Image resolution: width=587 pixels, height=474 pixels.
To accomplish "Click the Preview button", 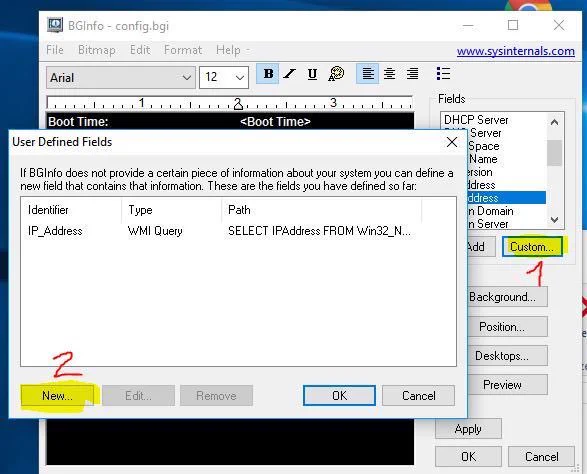I will (x=507, y=385).
